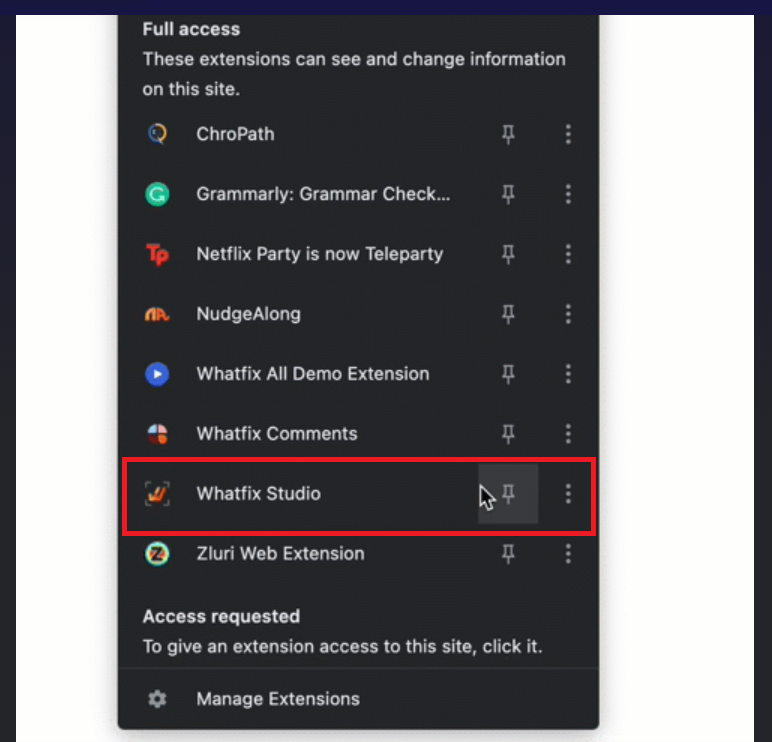Select the Whatfix Comments menu entry
This screenshot has height=742, width=772.
(x=276, y=434)
